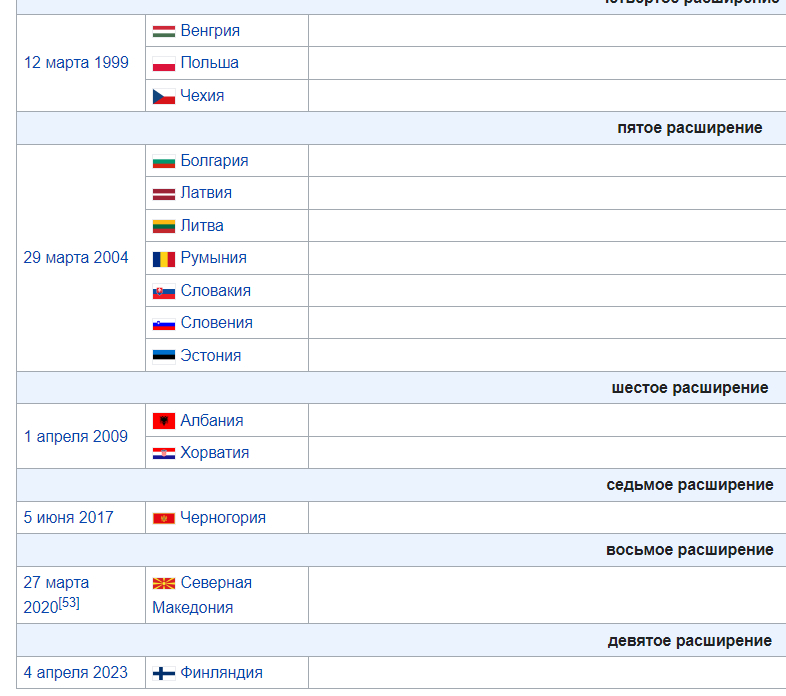Click the Romania flag icon
786x696 pixels.
[164, 259]
